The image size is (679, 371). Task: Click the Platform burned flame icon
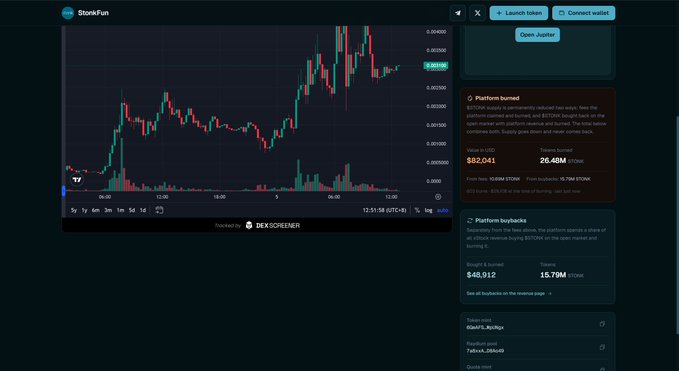point(469,98)
